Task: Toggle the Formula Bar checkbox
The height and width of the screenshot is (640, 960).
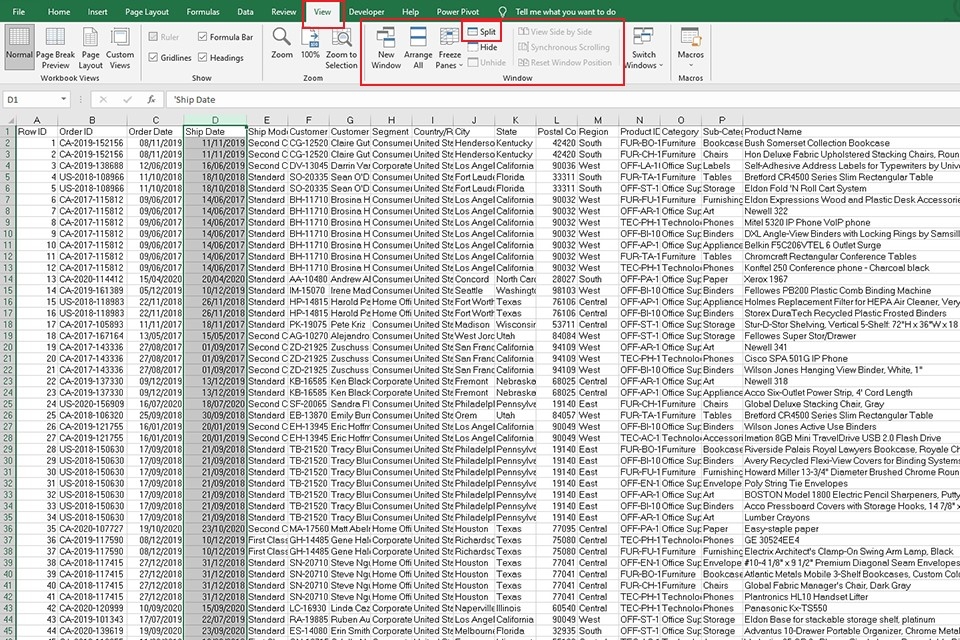Action: [203, 37]
